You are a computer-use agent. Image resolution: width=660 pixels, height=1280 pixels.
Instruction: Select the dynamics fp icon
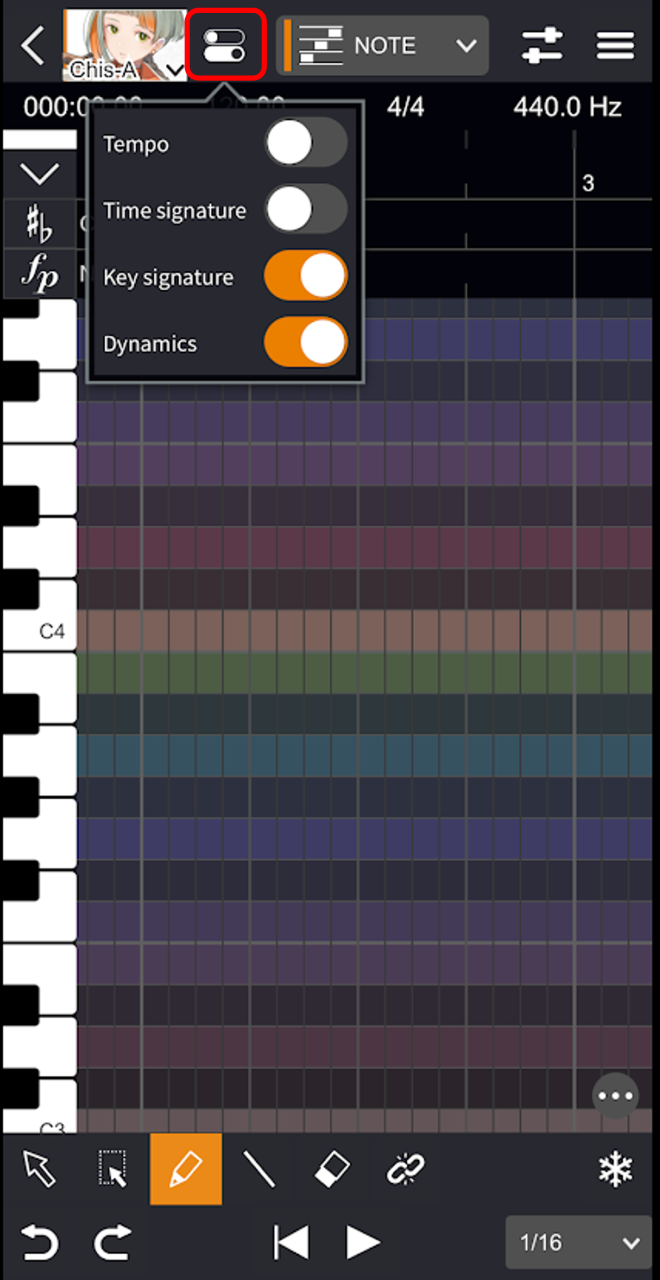(x=39, y=274)
